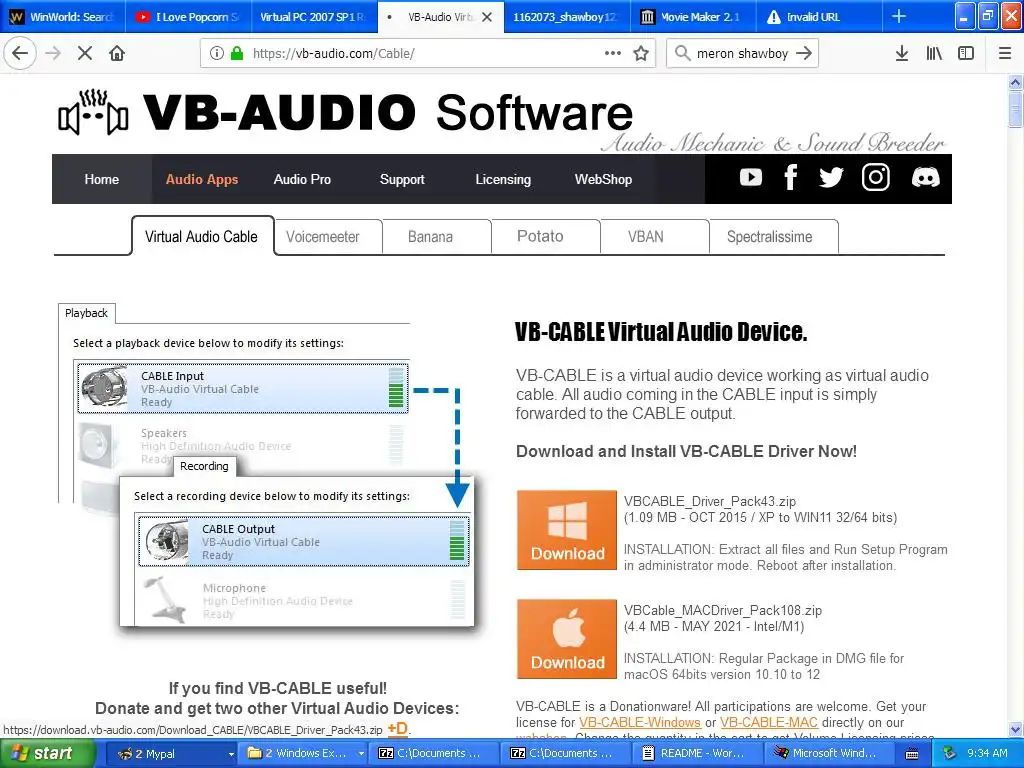The width and height of the screenshot is (1024, 768).
Task: Switch to I Love Popcorn tab
Action: 188,17
